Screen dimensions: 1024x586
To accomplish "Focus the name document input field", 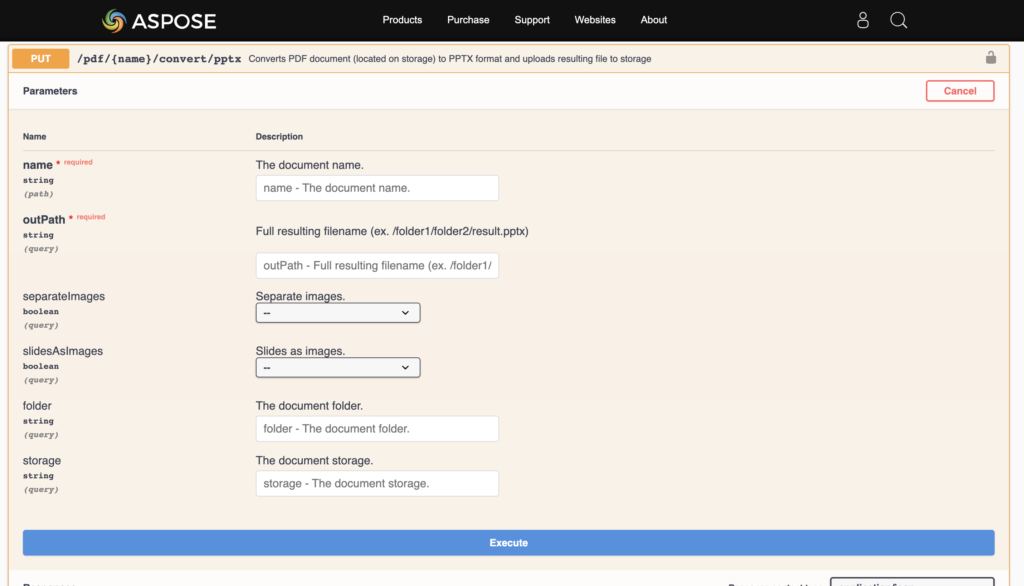I will coord(377,188).
